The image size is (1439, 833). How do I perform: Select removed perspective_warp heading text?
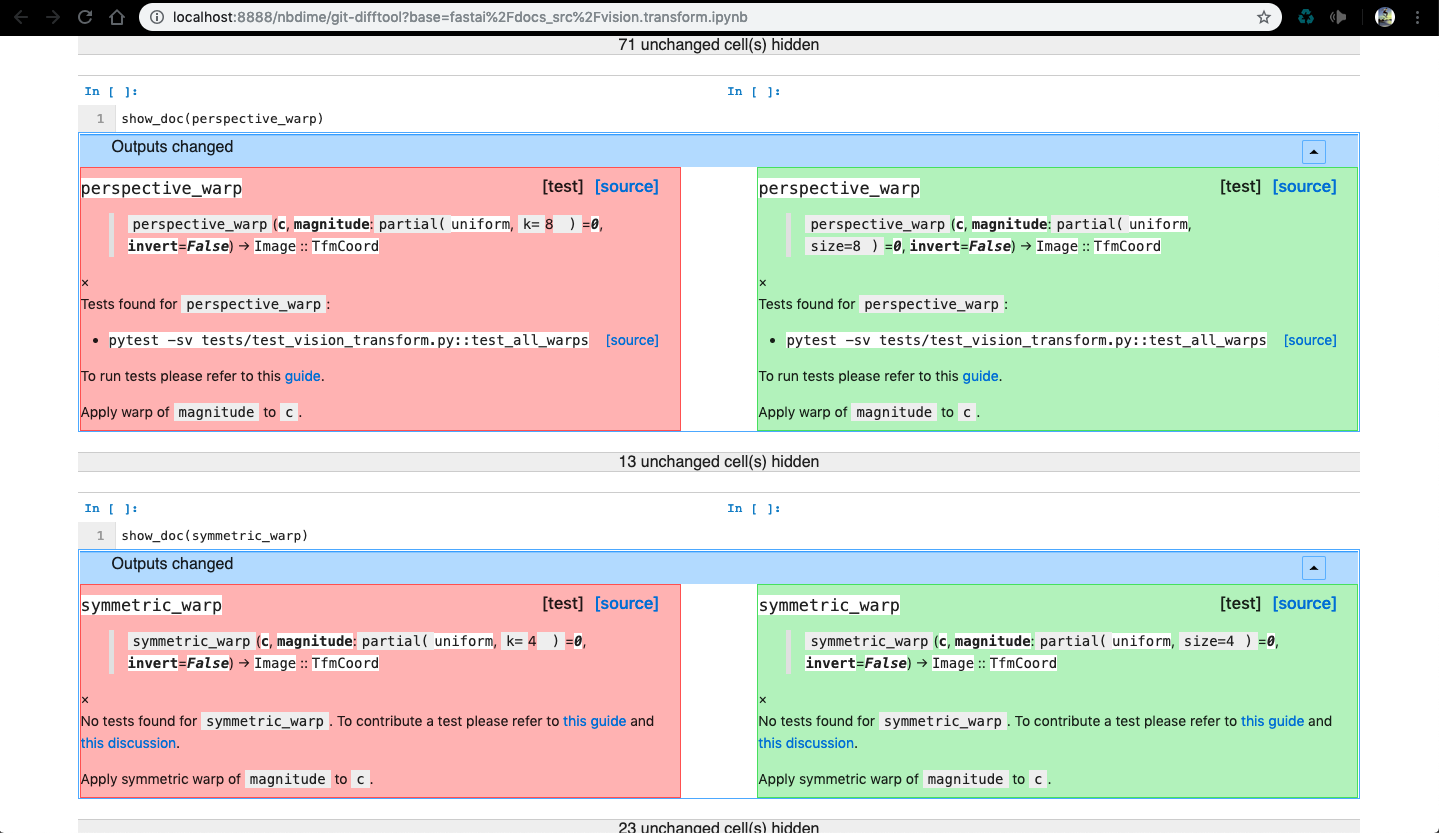[162, 188]
